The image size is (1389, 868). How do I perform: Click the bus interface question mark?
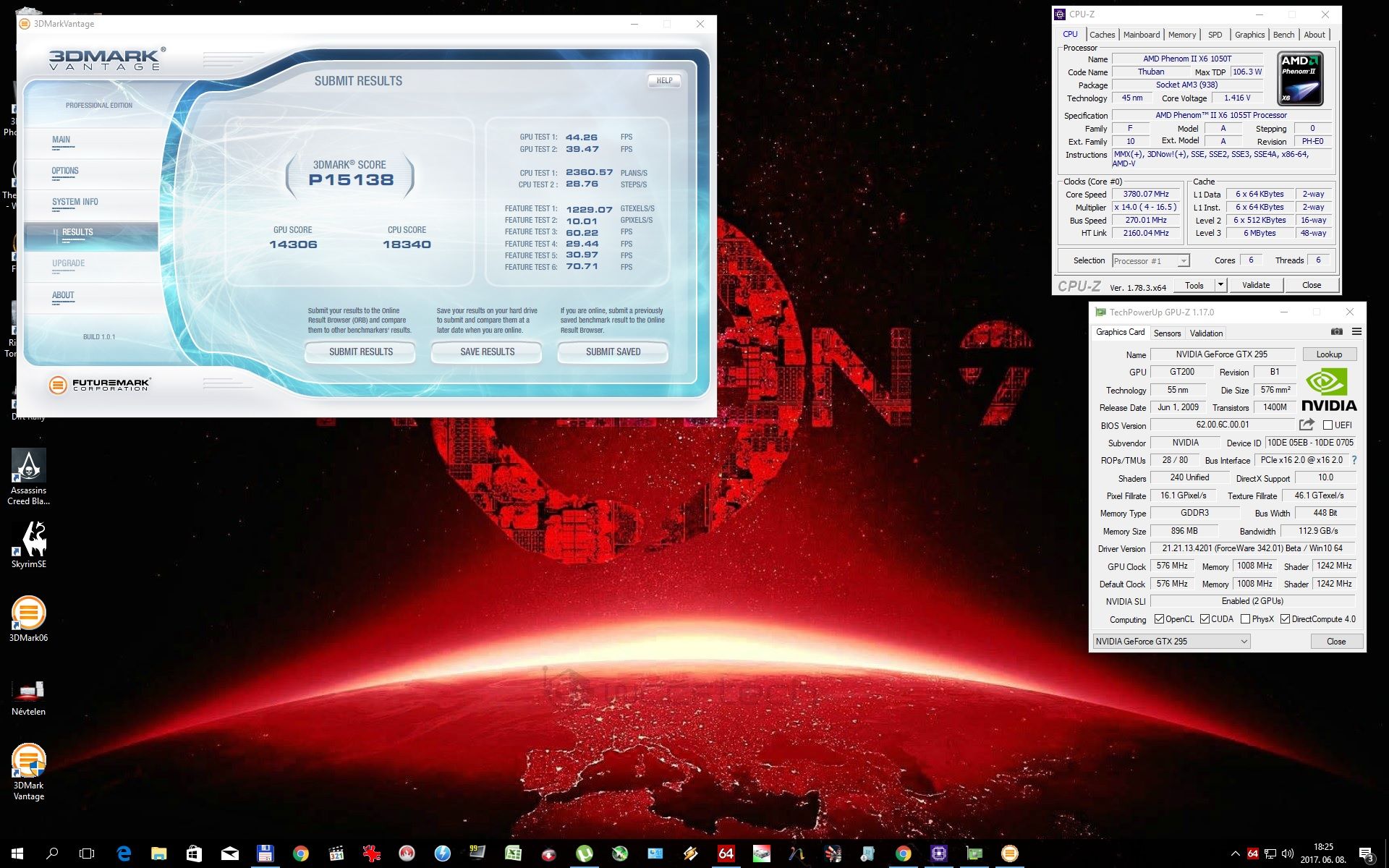(1354, 460)
